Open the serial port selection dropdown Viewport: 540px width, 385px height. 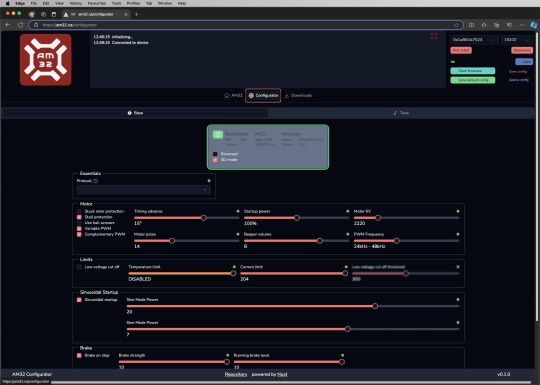click(x=474, y=40)
